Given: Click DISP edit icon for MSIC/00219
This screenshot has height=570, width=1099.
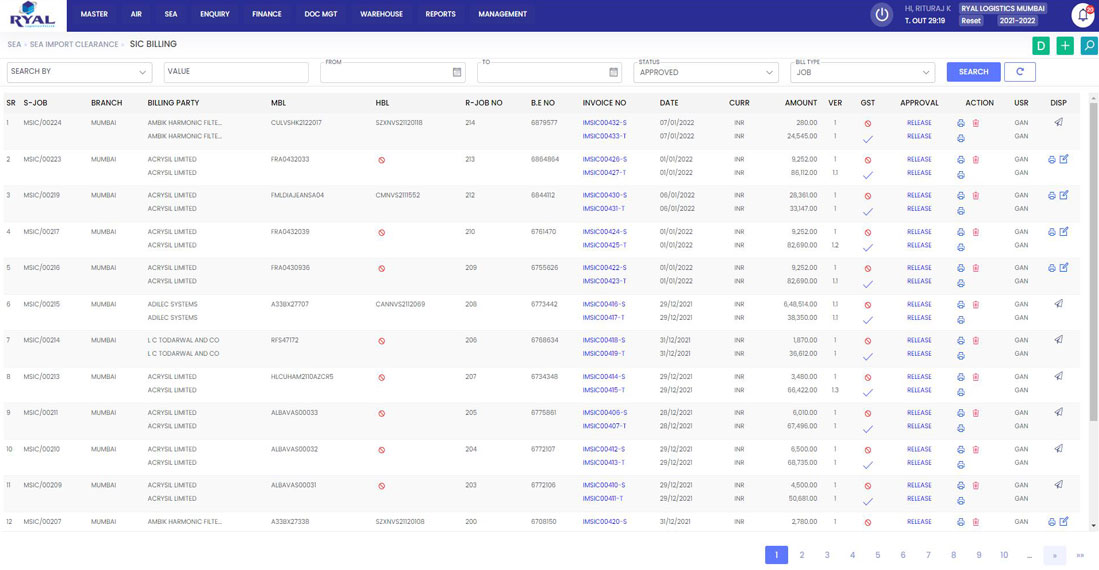Looking at the screenshot, I should click(1064, 195).
